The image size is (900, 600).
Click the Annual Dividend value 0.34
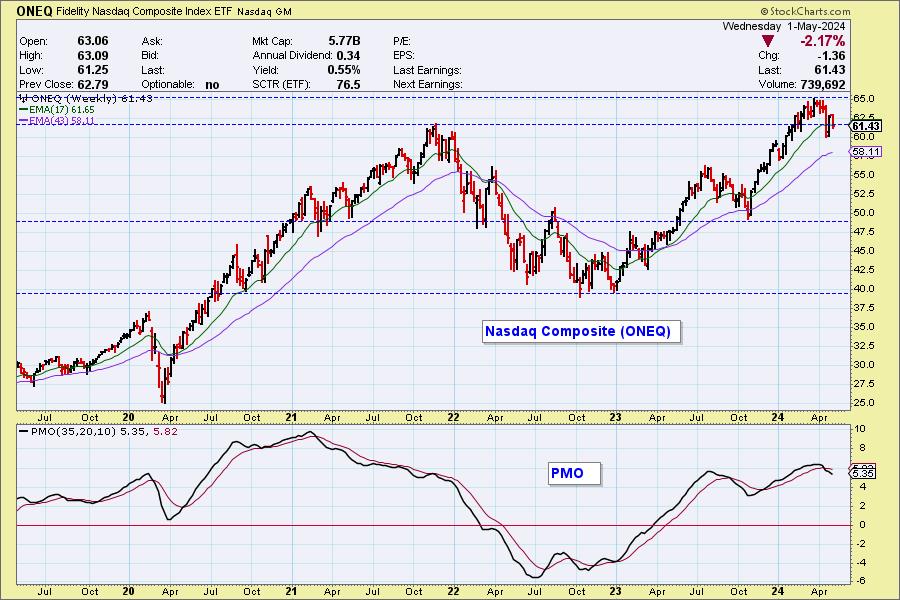348,56
